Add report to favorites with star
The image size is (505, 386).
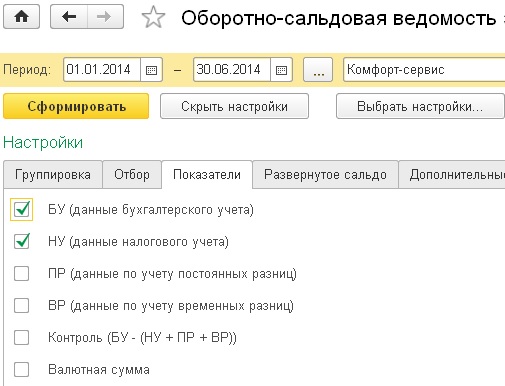pos(153,18)
